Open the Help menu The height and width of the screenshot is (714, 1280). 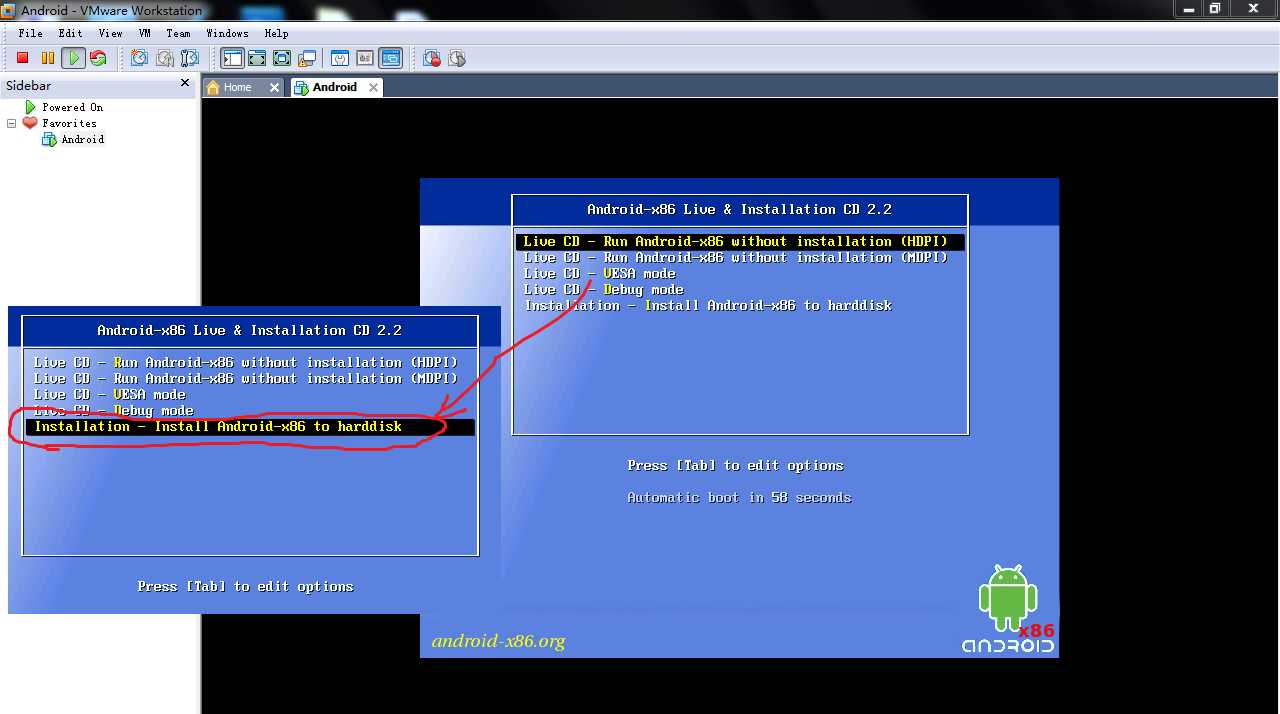(276, 33)
